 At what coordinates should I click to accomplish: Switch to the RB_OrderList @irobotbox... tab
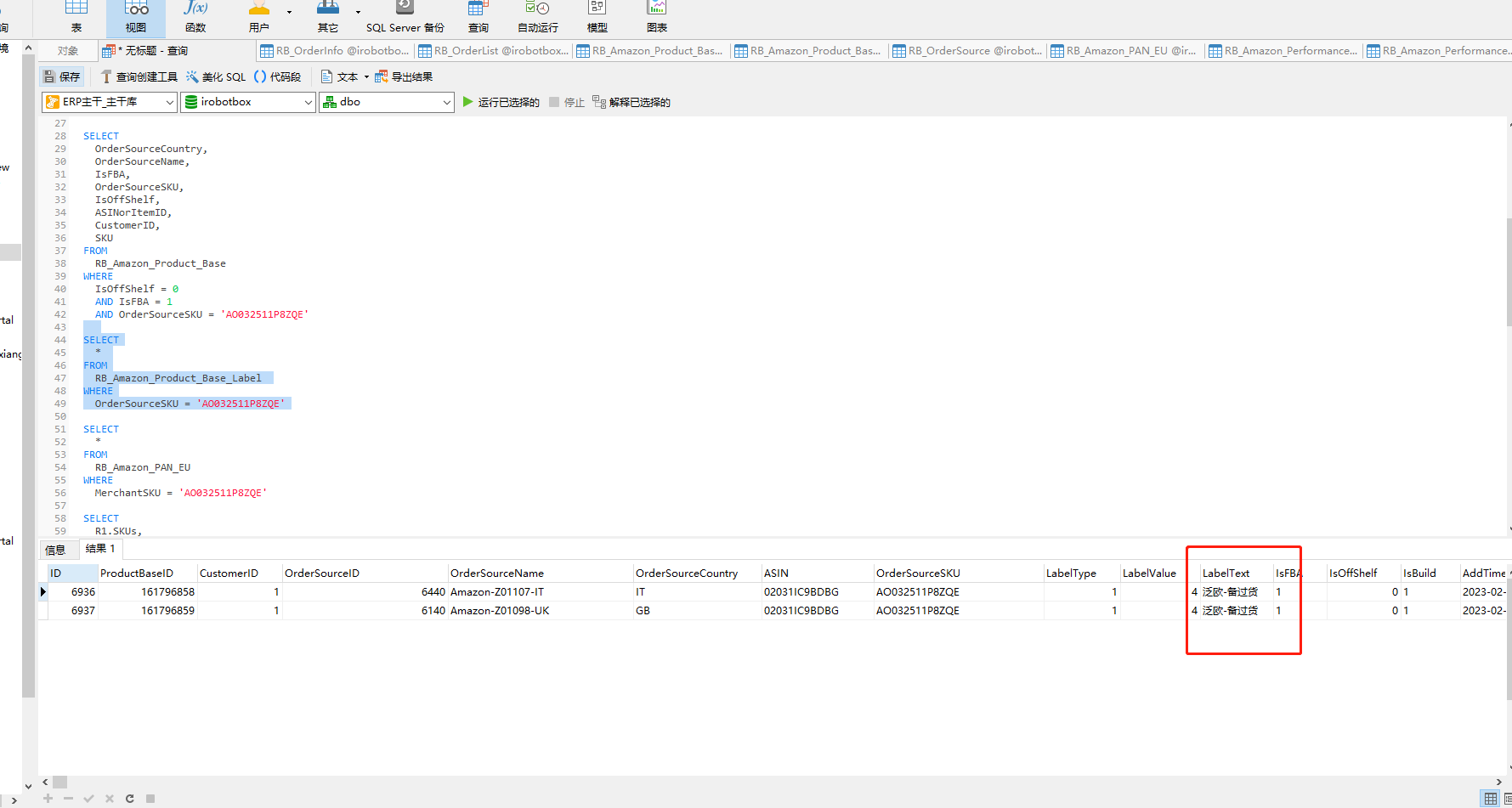pyautogui.click(x=493, y=51)
